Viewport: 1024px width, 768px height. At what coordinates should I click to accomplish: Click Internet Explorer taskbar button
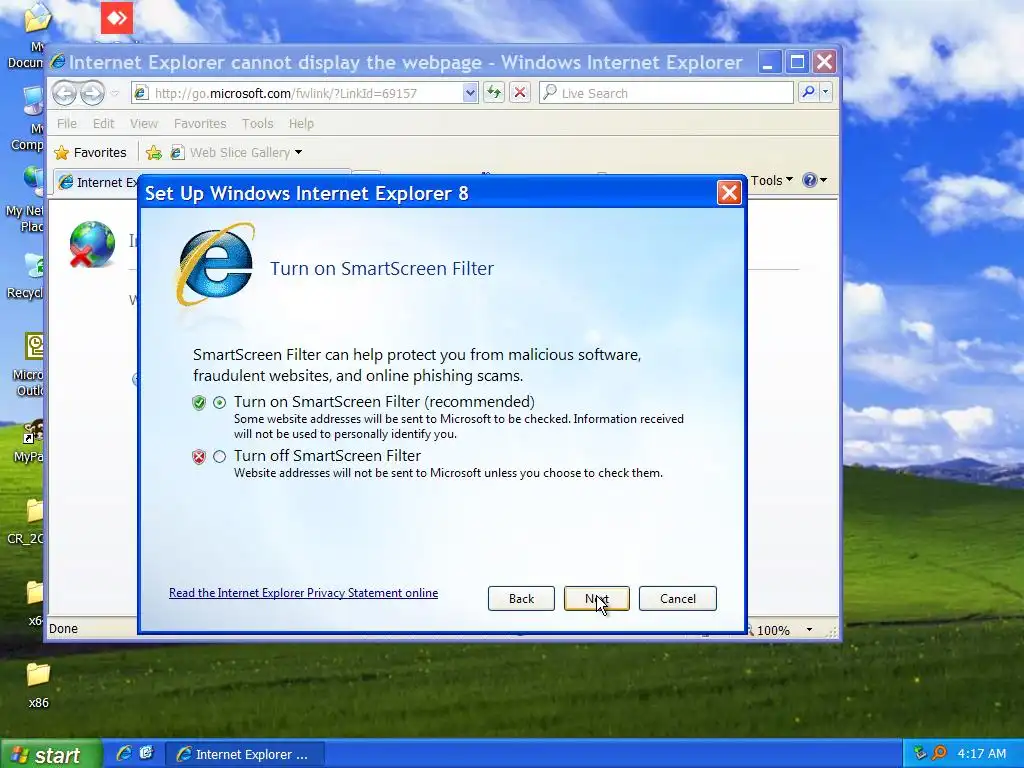[244, 754]
